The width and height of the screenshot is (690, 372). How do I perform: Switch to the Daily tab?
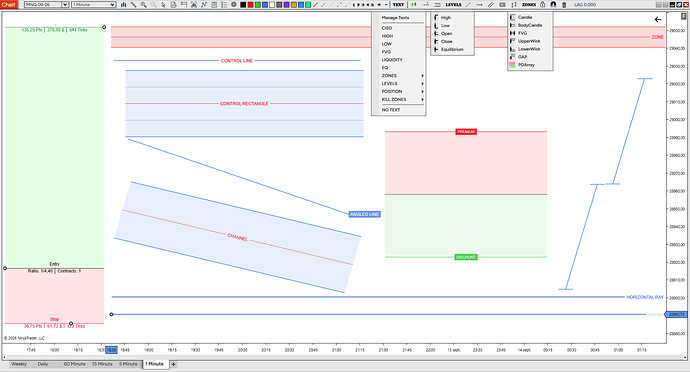point(43,364)
